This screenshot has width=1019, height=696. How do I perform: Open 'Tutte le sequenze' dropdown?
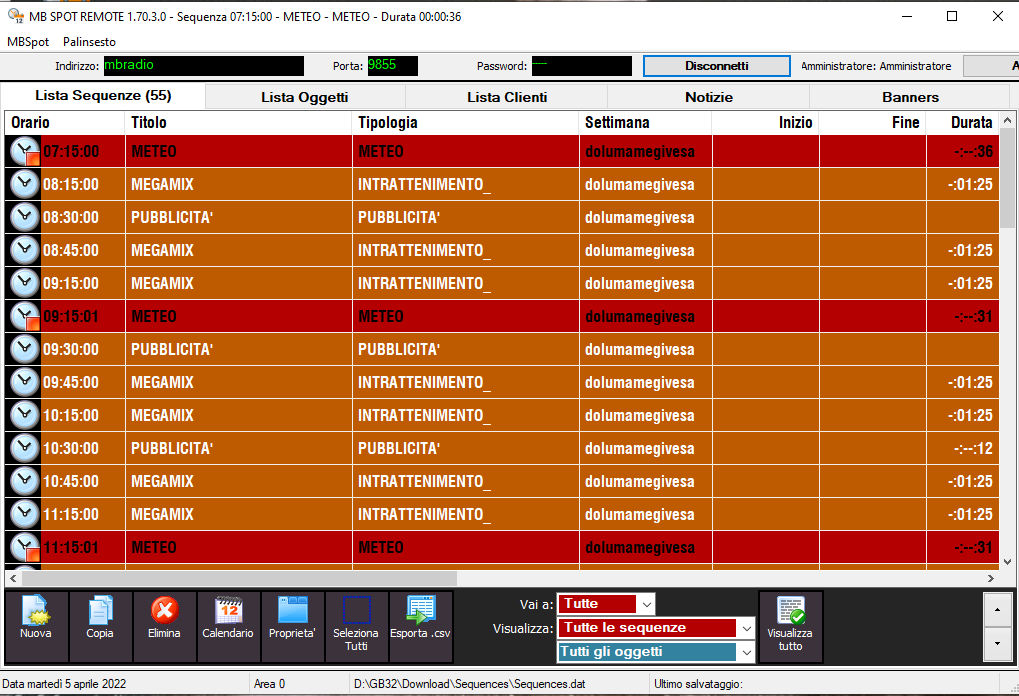click(x=745, y=628)
